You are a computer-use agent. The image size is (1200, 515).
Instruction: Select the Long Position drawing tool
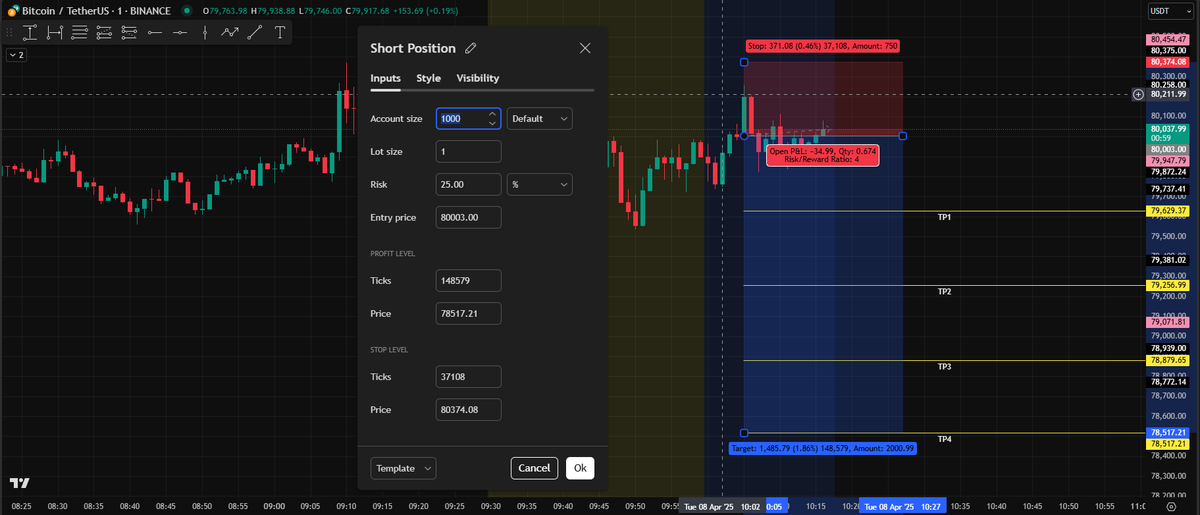tap(105, 32)
